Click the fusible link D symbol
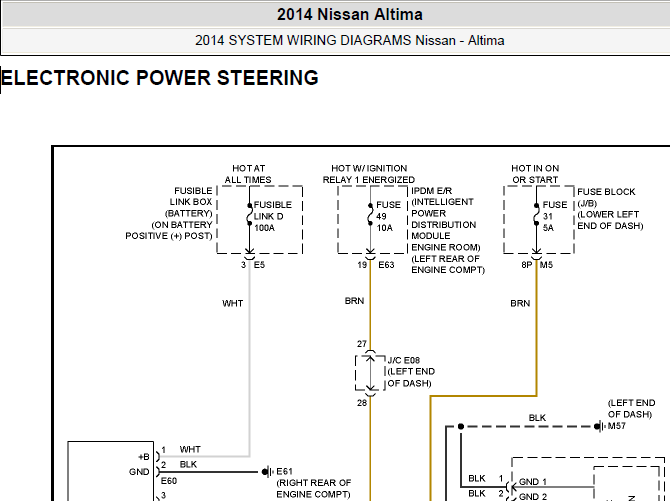This screenshot has height=501, width=670. point(250,214)
